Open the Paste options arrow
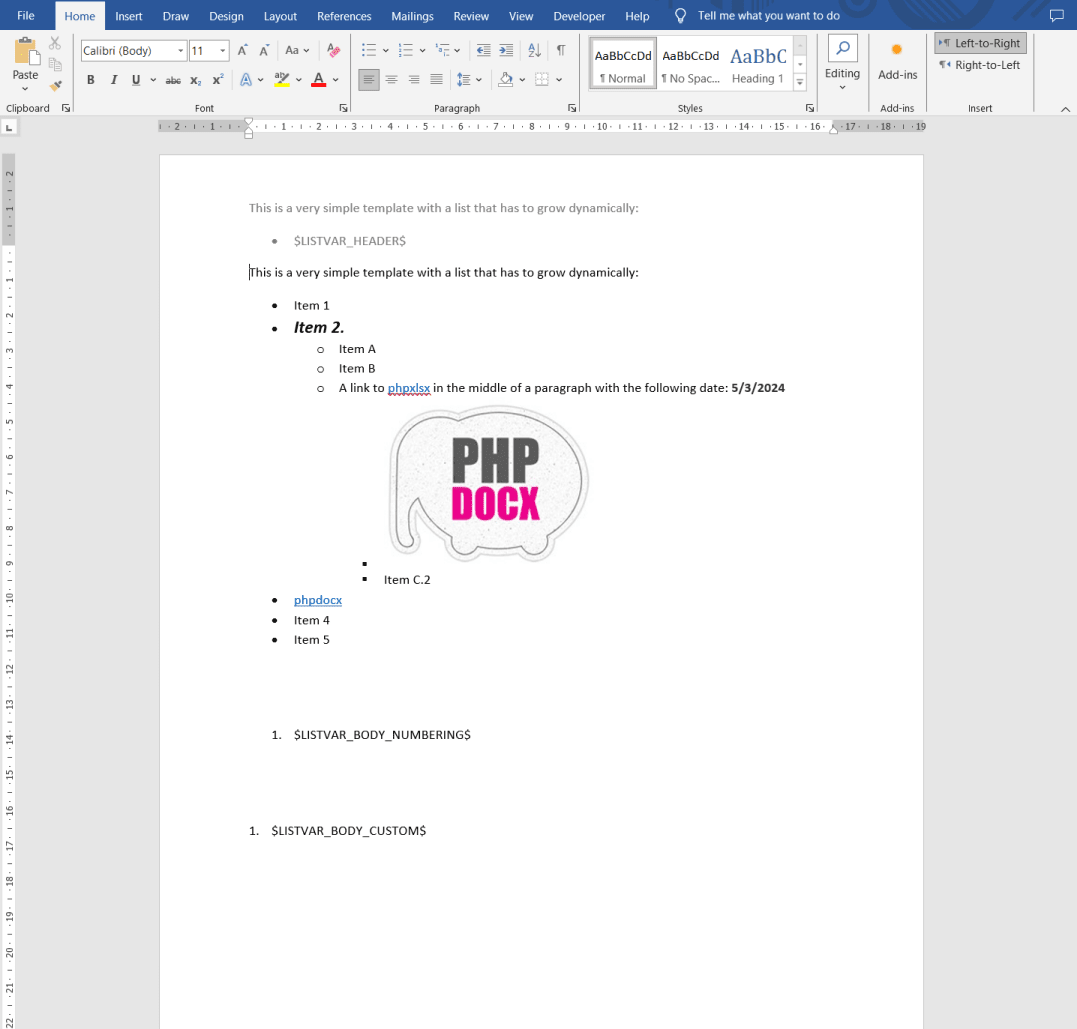The image size is (1077, 1029). [x=25, y=88]
